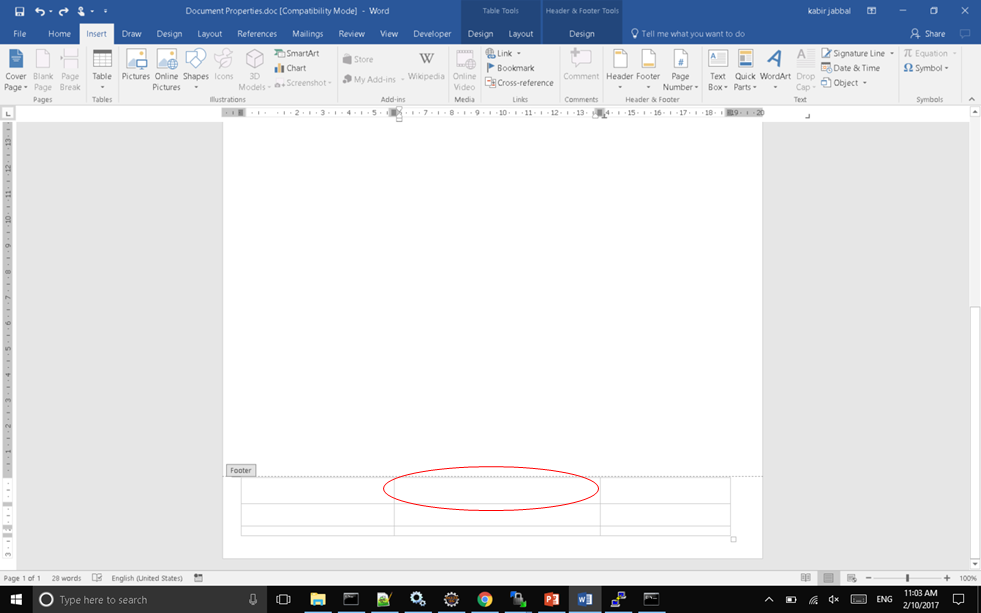Open Google Chrome from the taskbar
This screenshot has height=613, width=981.
pyautogui.click(x=484, y=599)
